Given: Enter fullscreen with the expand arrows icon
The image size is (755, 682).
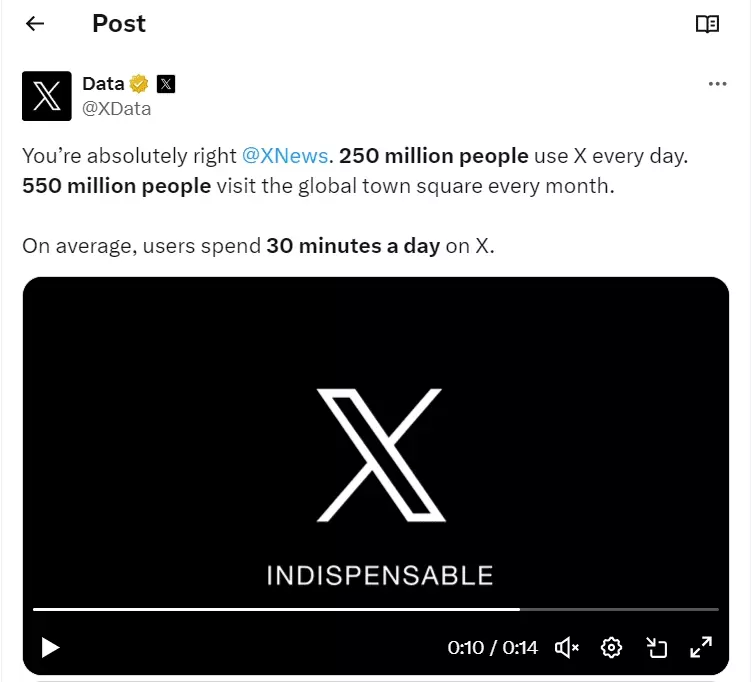Looking at the screenshot, I should (x=701, y=647).
